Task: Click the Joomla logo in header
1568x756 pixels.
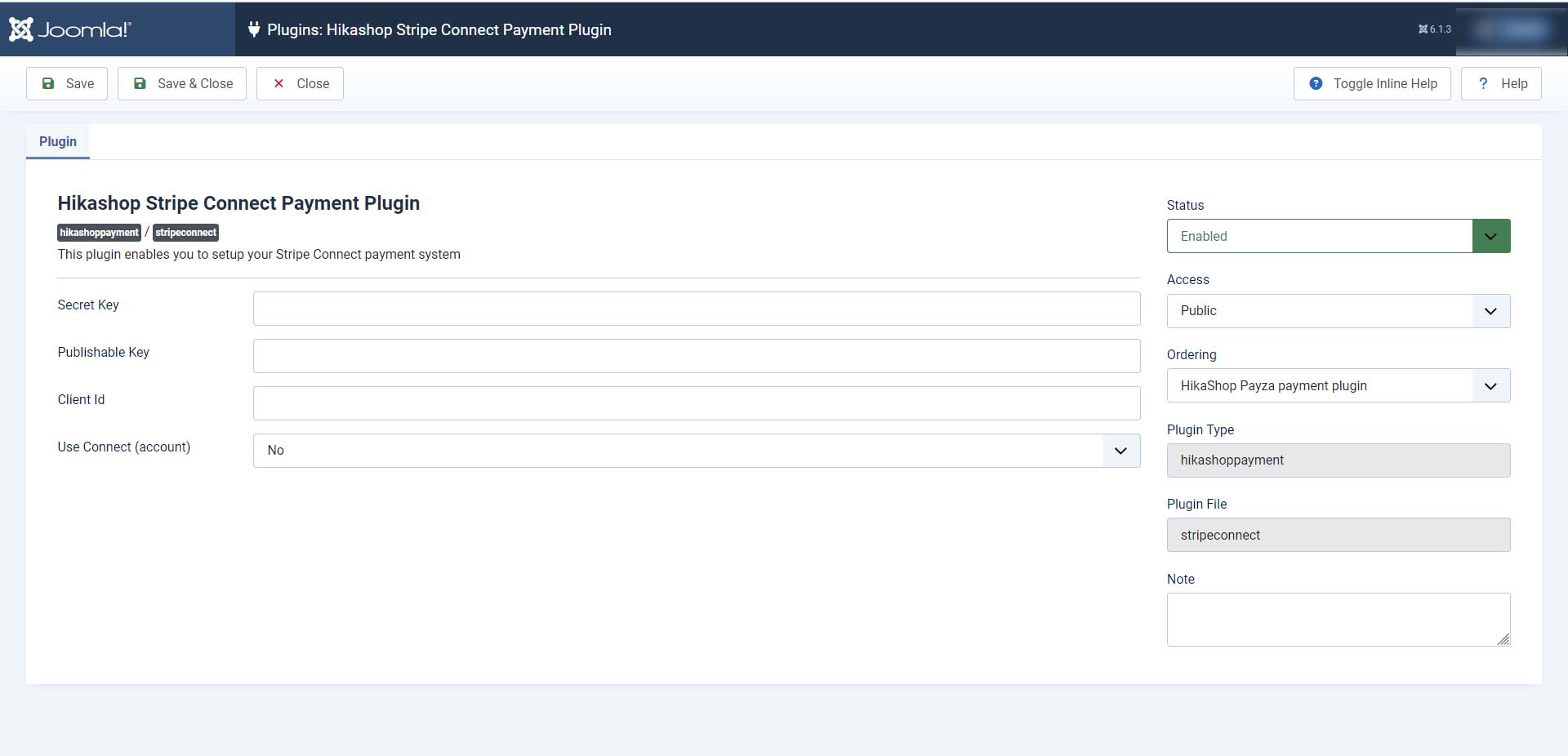Action: pyautogui.click(x=69, y=29)
